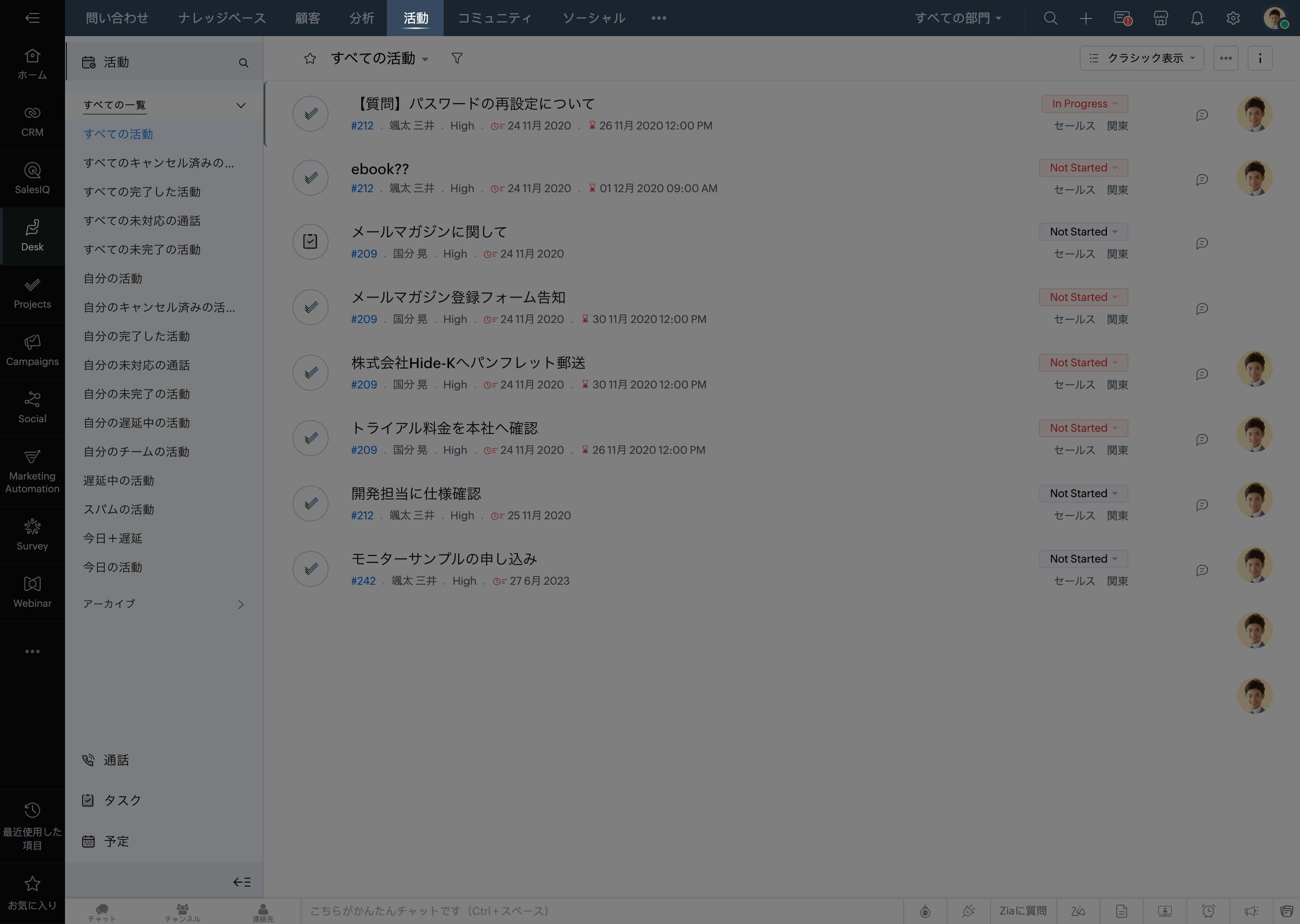Toggle checkbox for メールマガジンに関して task
This screenshot has height=924, width=1300.
coord(310,241)
